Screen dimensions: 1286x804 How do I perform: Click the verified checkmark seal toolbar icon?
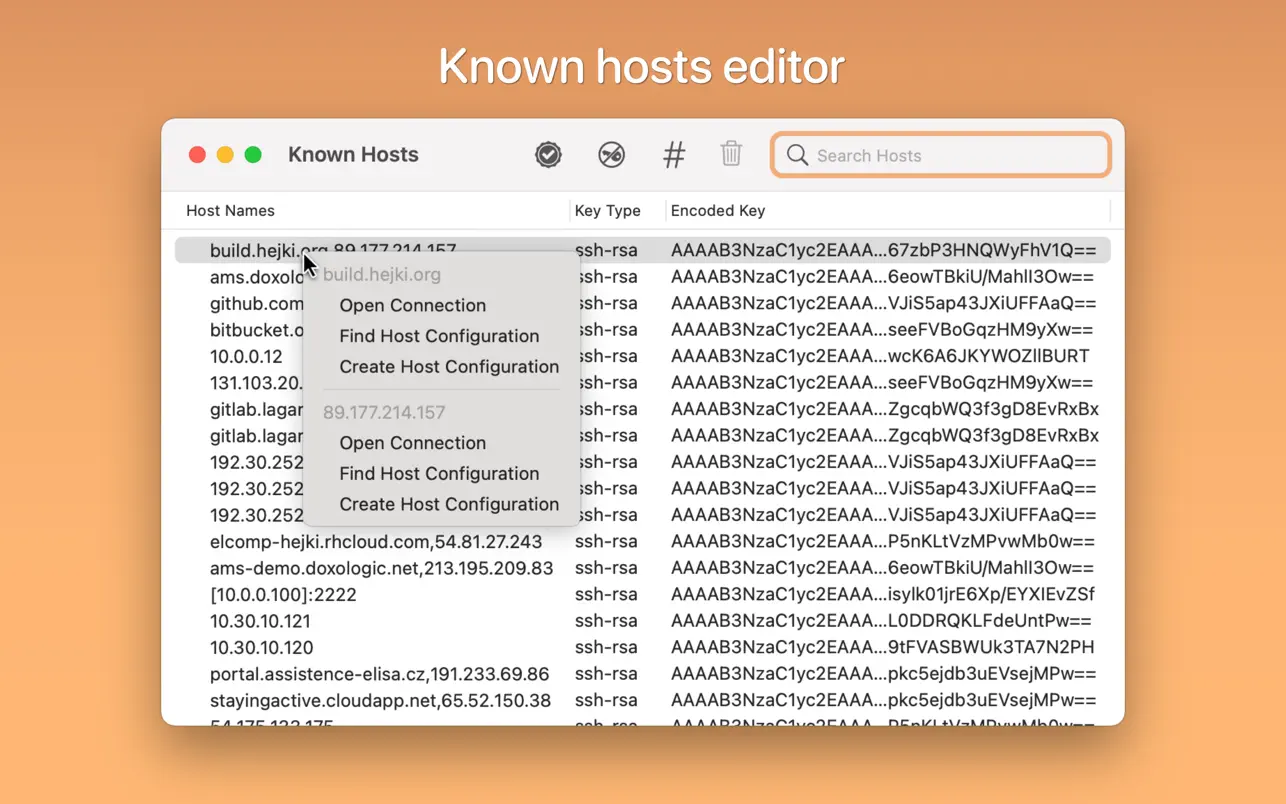coord(548,155)
